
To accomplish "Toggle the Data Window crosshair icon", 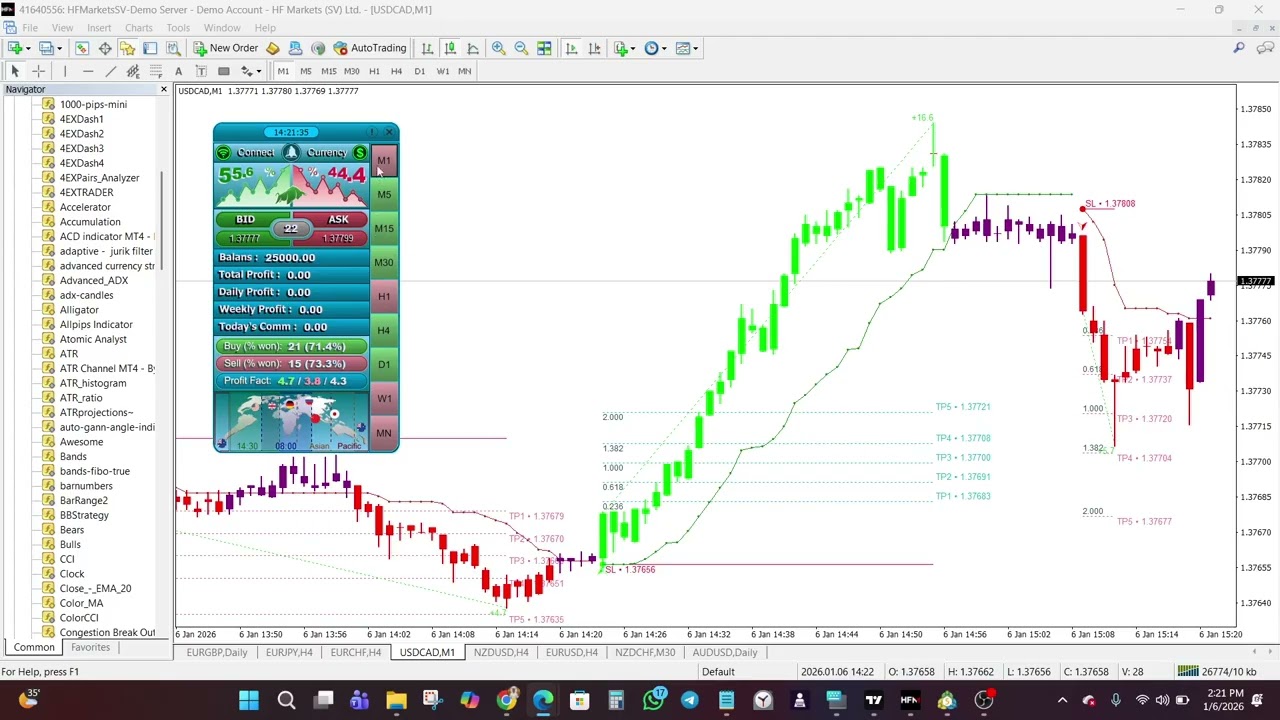I will (105, 48).
